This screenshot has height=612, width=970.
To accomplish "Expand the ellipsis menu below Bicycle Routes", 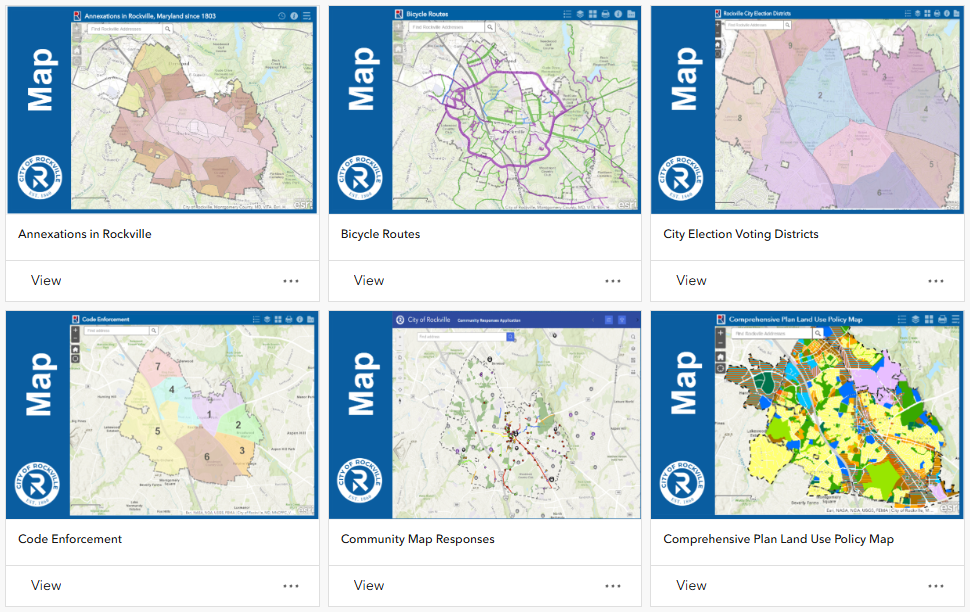I will tap(613, 281).
